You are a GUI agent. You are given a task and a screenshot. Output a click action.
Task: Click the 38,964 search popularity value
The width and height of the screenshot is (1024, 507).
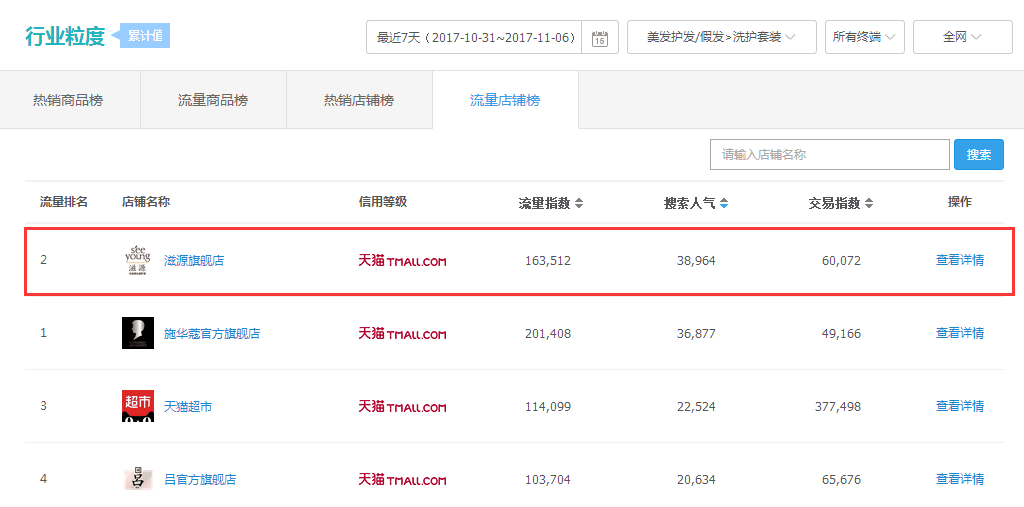[696, 261]
